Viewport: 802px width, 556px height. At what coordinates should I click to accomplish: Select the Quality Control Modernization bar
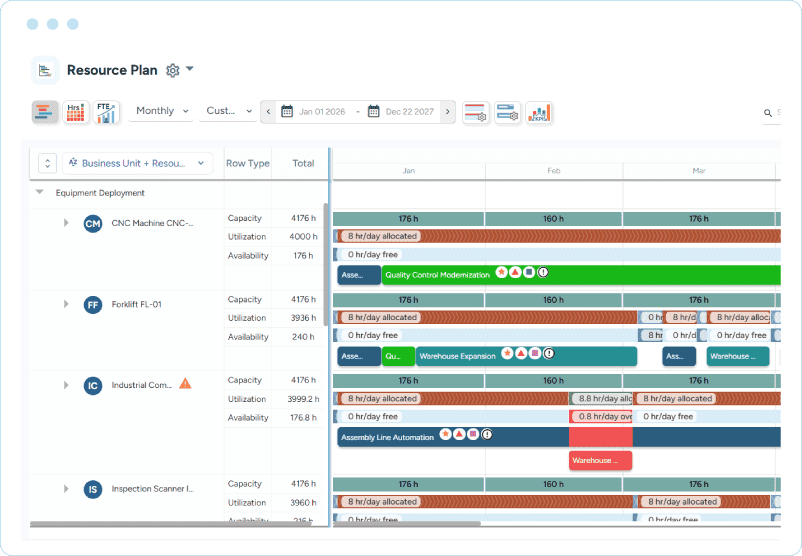point(581,275)
